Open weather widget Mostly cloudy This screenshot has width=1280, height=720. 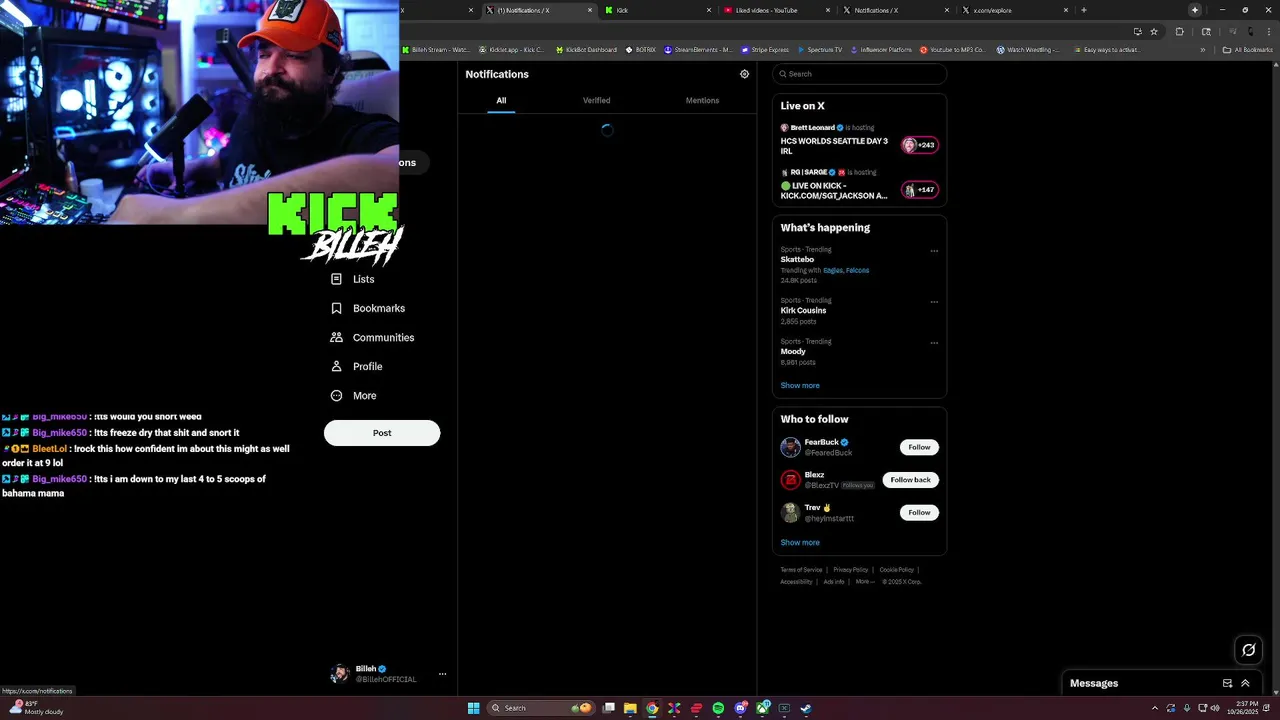point(36,708)
